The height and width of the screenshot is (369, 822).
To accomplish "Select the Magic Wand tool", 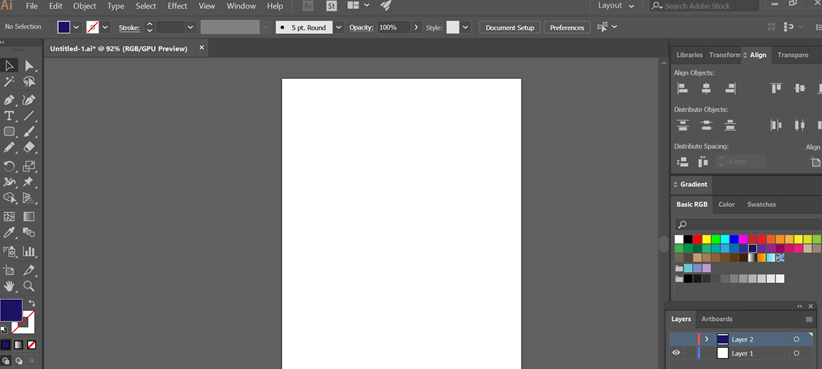I will [9, 82].
